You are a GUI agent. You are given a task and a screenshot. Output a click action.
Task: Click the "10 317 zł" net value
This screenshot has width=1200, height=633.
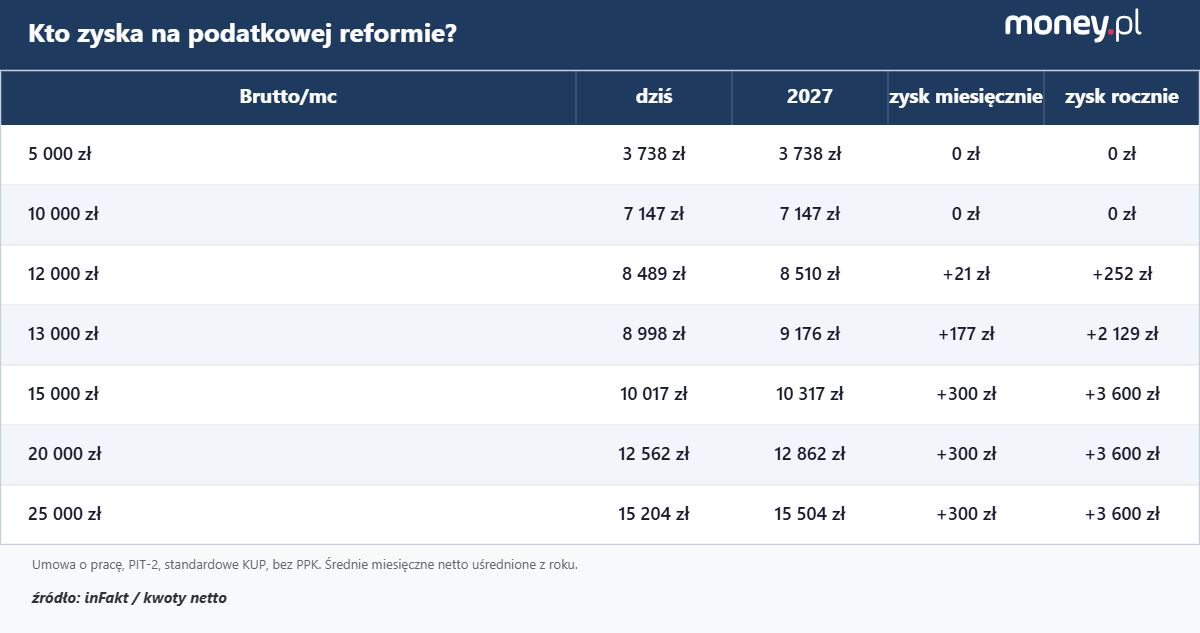click(810, 394)
